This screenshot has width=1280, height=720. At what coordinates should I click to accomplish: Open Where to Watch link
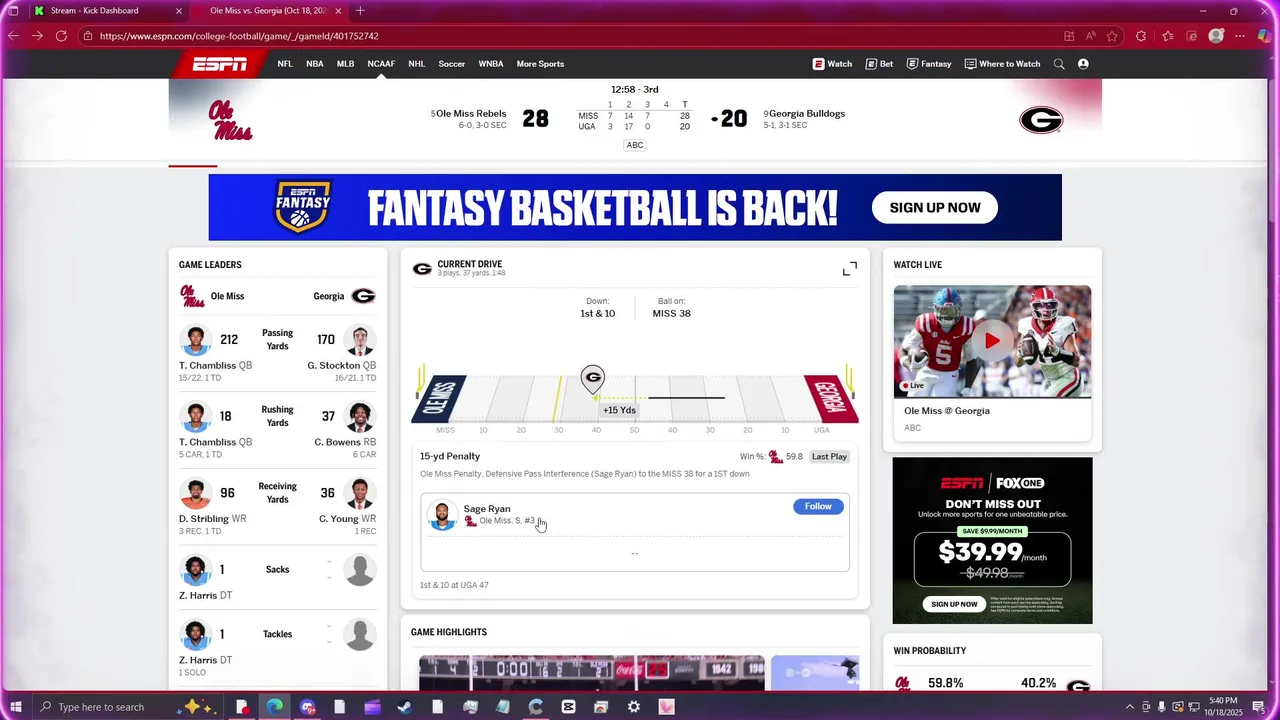click(x=1002, y=64)
